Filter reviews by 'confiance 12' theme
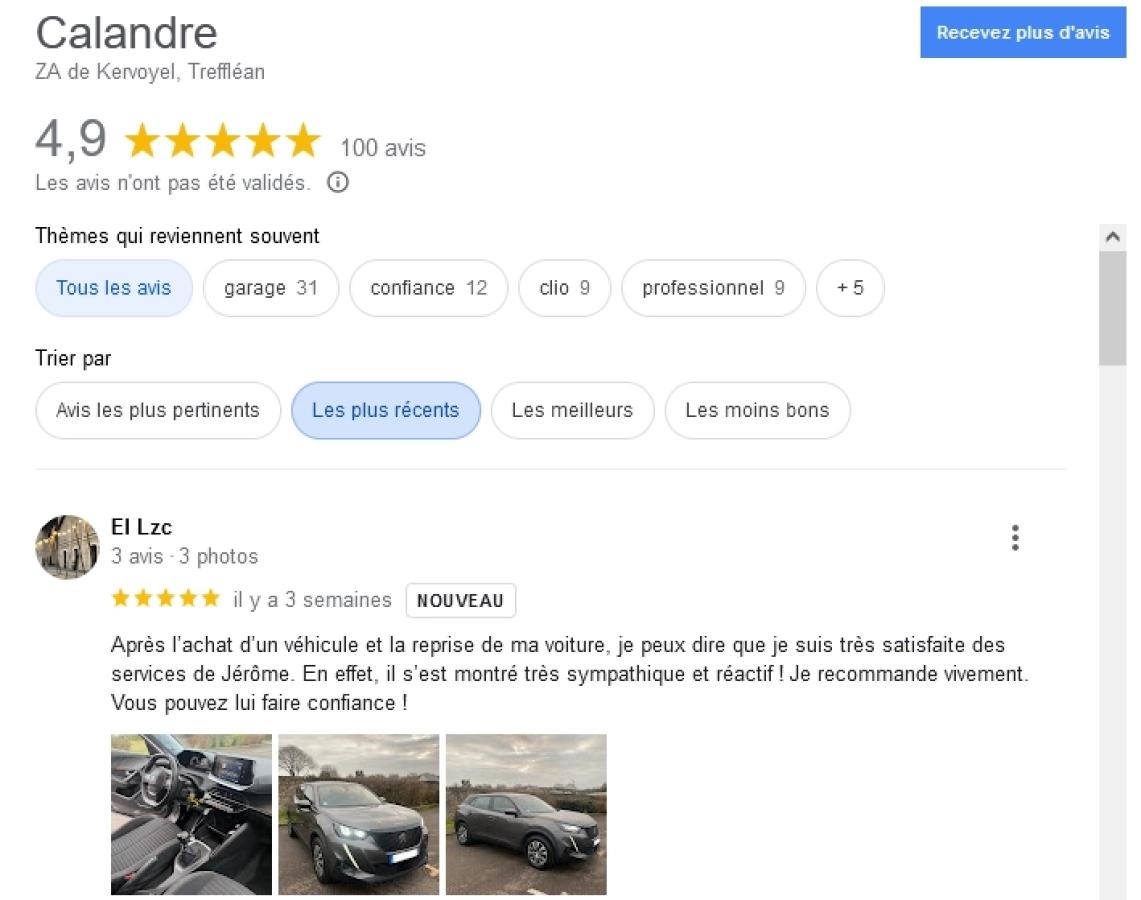This screenshot has width=1141, height=900. click(x=429, y=288)
